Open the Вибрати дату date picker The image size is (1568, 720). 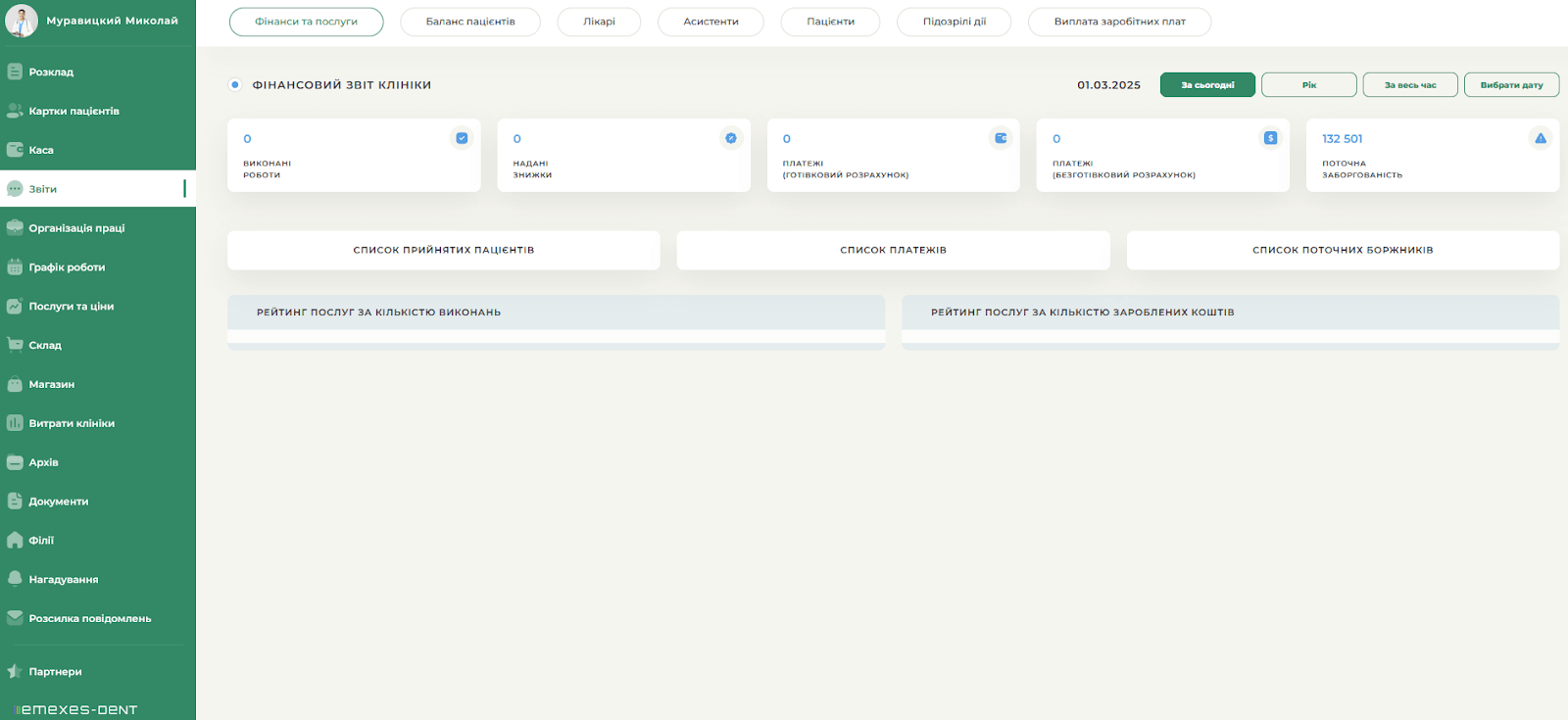click(1510, 85)
